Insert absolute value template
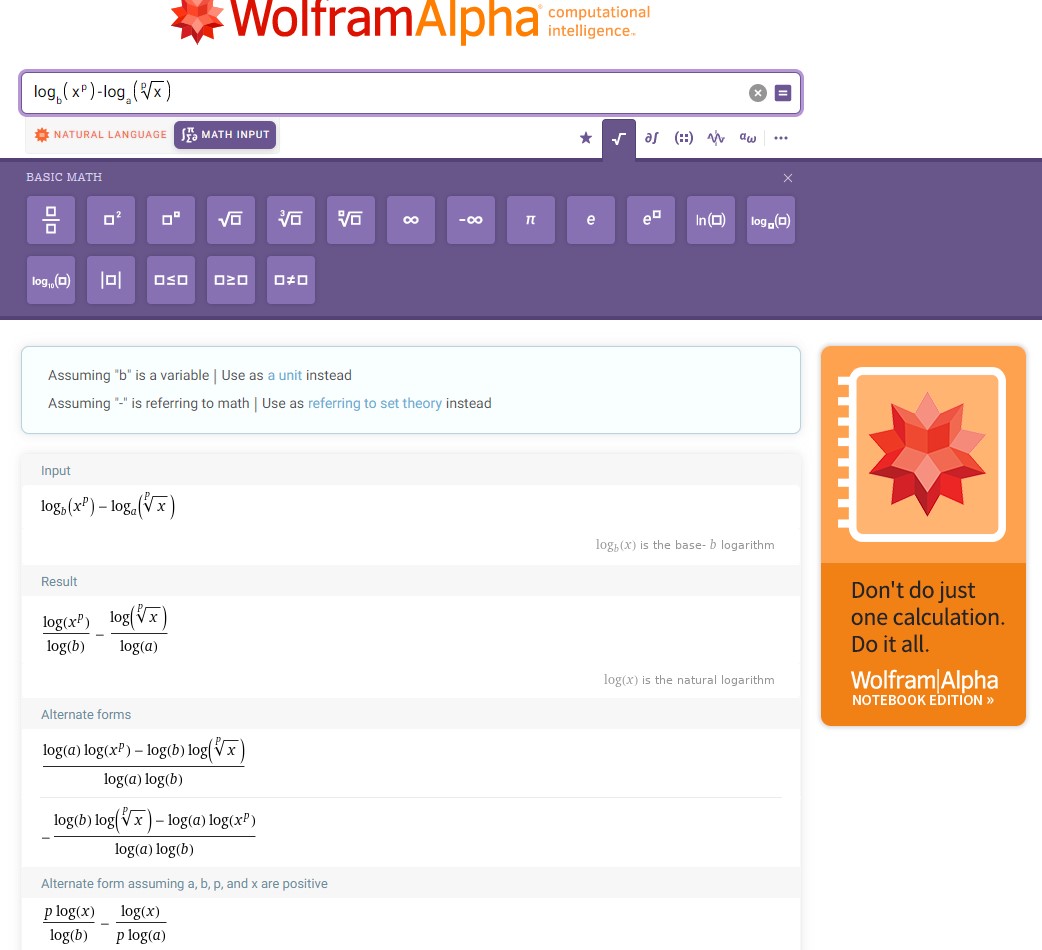Screen dimensions: 1042x950 pyautogui.click(x=111, y=280)
